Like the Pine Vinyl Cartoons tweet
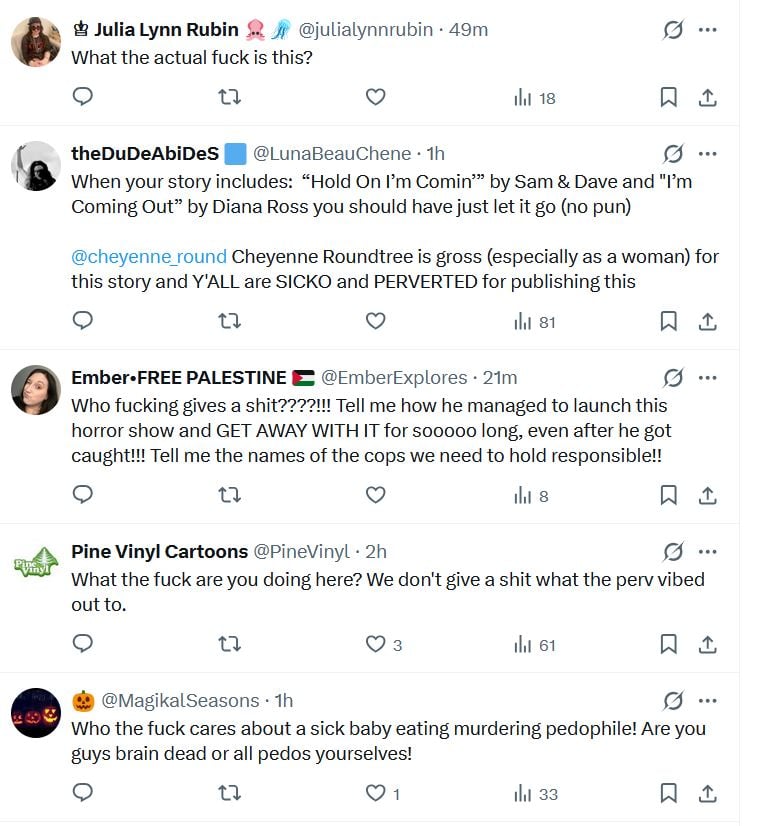 pos(375,645)
